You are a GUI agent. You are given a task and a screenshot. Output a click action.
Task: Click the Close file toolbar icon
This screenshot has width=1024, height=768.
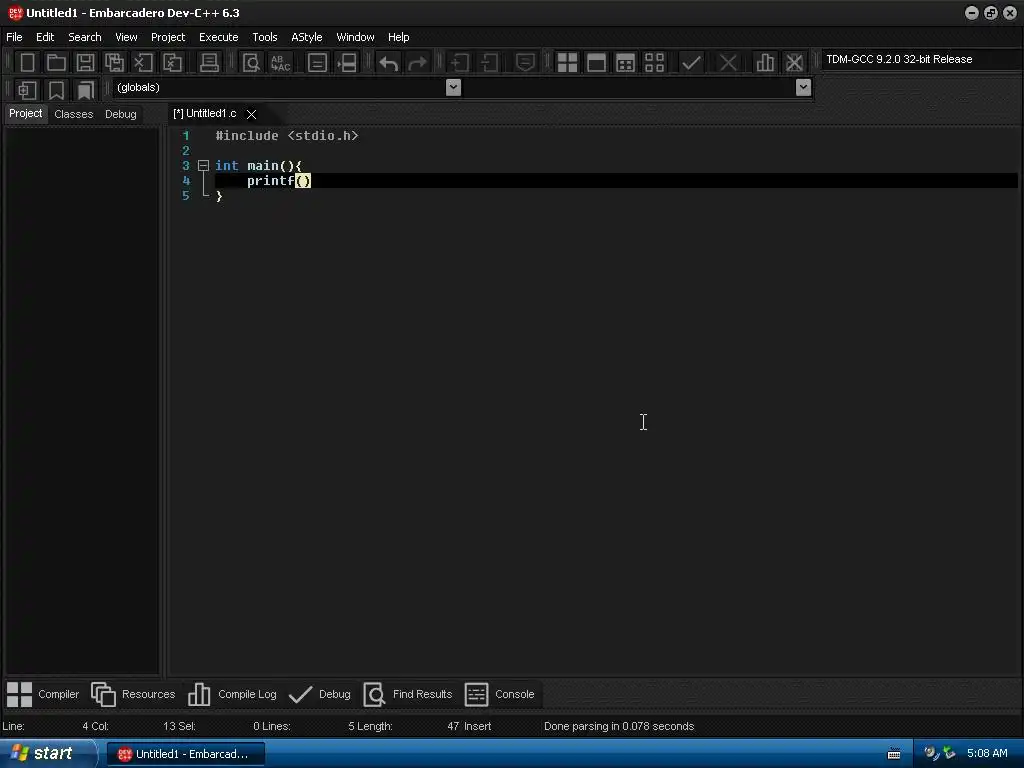(x=143, y=63)
